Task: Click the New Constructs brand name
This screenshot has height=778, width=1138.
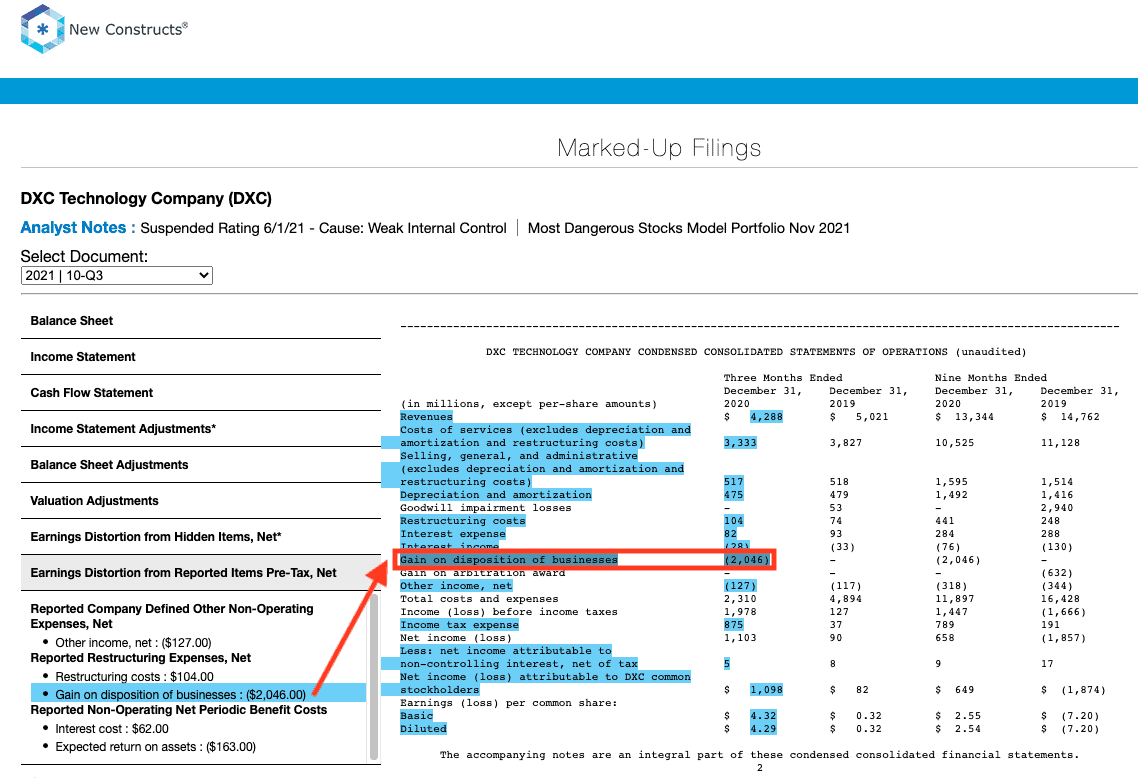Action: coord(128,30)
